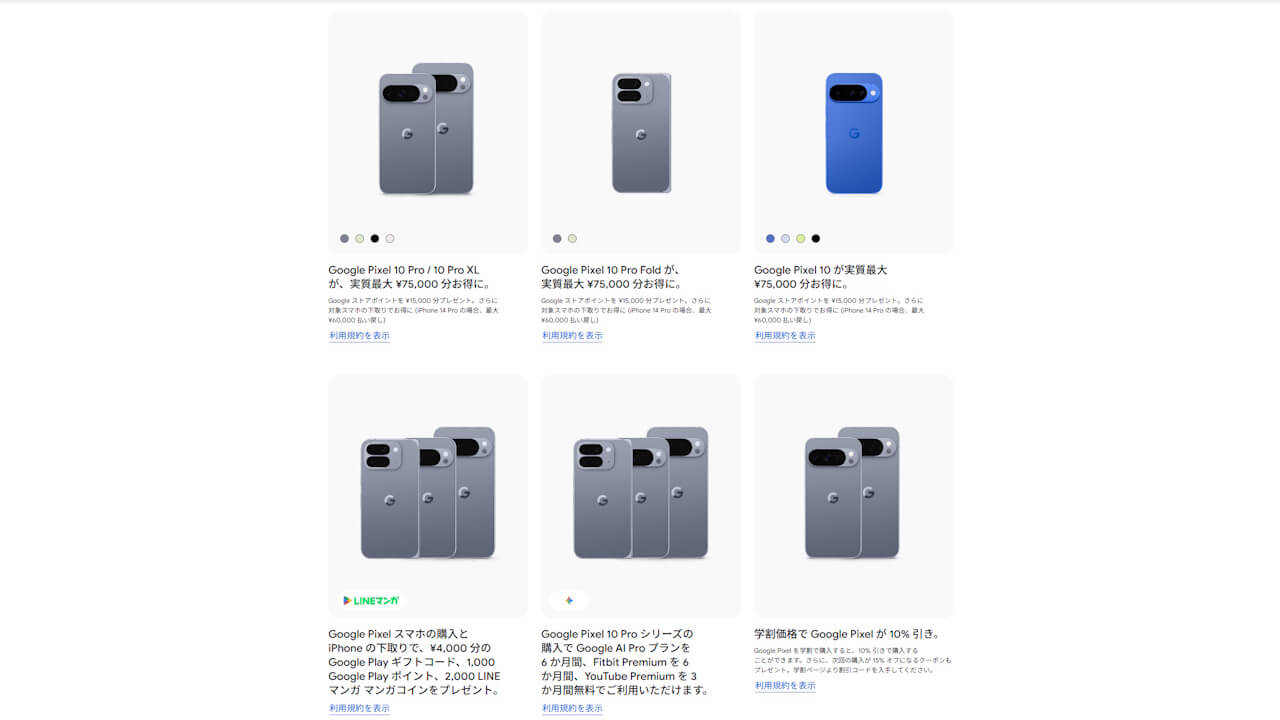Open terms link under the 学割価格 student discount
Image resolution: width=1280 pixels, height=720 pixels.
785,686
